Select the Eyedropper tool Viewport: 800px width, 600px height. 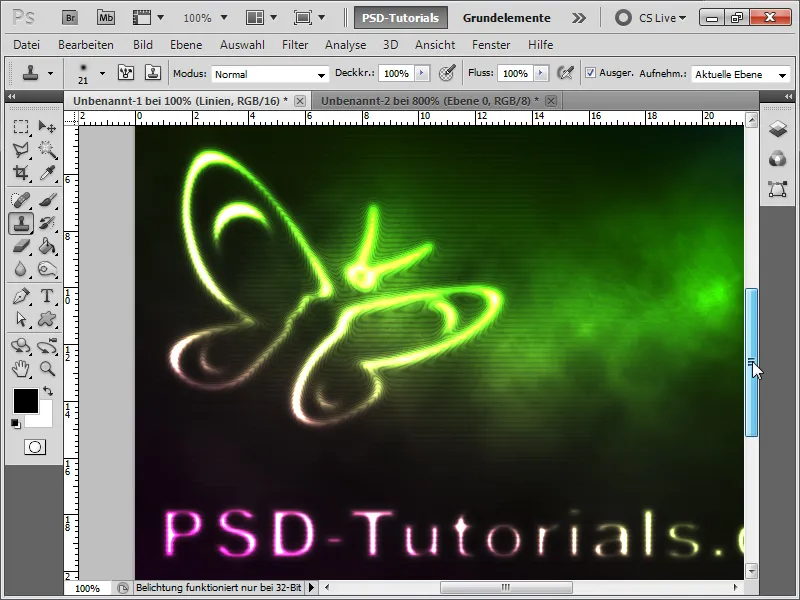[x=47, y=173]
